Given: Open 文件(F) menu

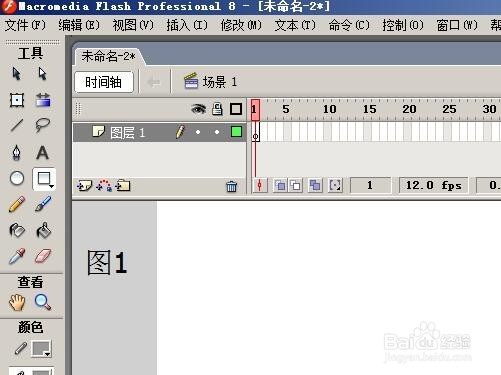Looking at the screenshot, I should [x=25, y=25].
